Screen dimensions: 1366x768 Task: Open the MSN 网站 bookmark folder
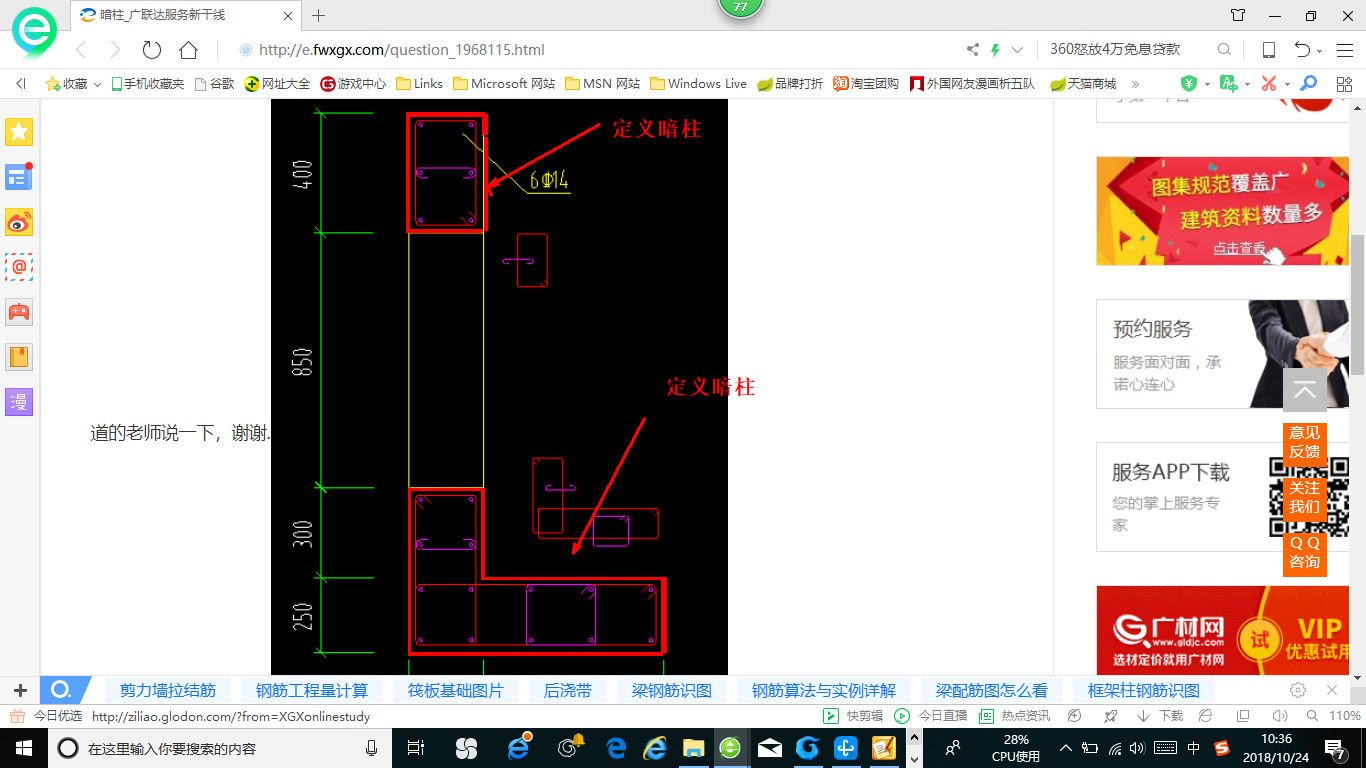pyautogui.click(x=603, y=84)
